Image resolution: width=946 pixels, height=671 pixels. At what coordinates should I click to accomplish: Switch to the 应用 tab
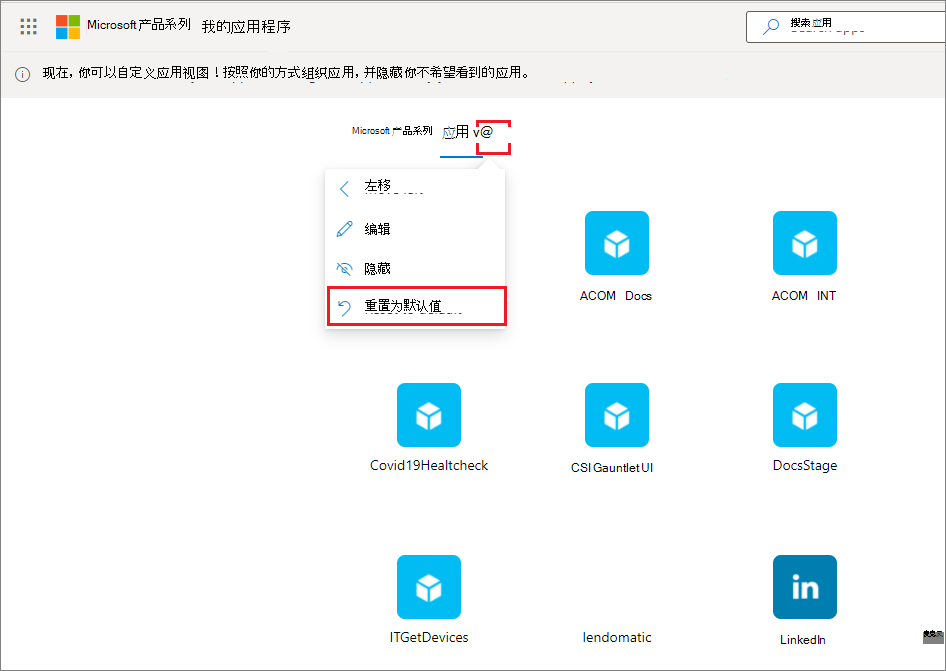pos(456,132)
